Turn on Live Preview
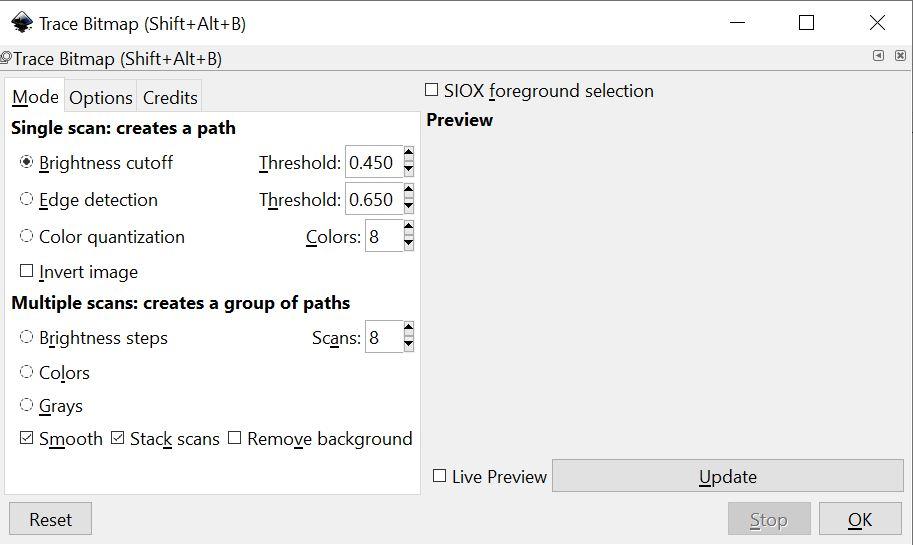Image resolution: width=913 pixels, height=545 pixels. pos(439,476)
